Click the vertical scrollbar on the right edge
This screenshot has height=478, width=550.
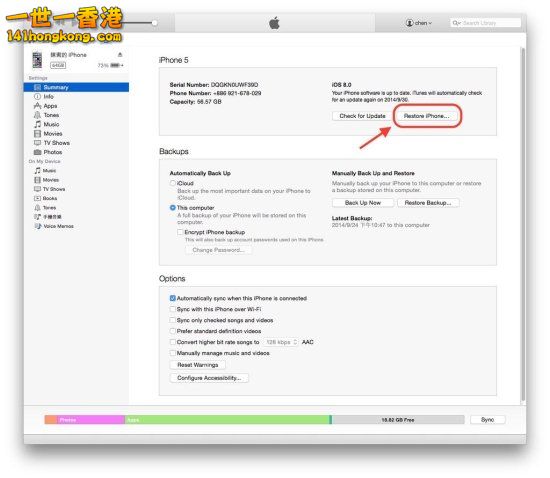coord(523,224)
